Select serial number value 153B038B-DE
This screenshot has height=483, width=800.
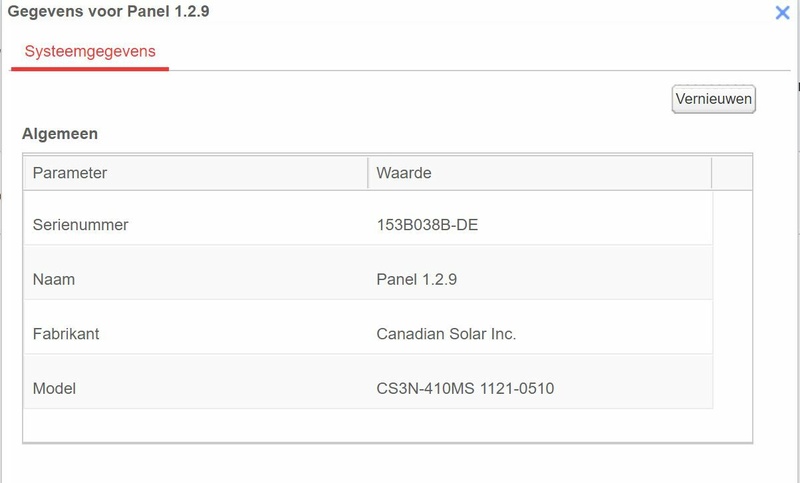click(430, 225)
